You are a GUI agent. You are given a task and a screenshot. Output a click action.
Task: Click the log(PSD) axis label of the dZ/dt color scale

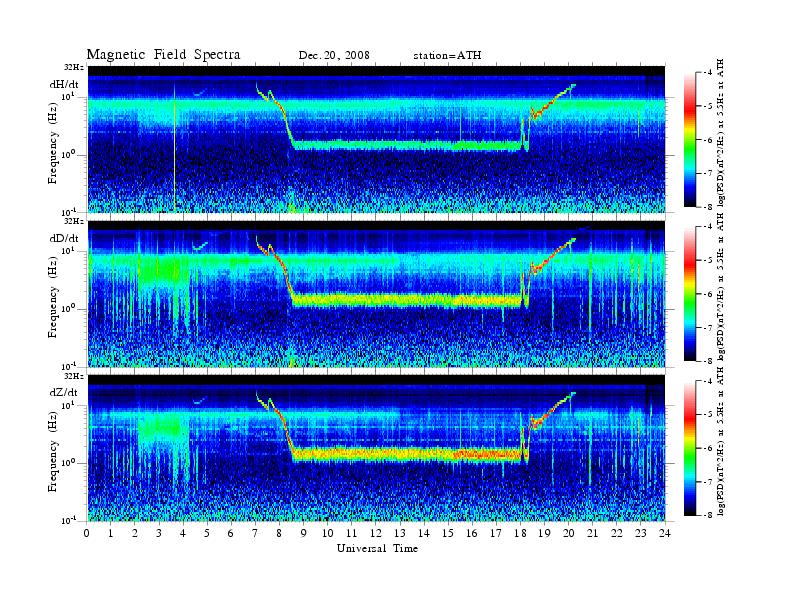tap(720, 442)
